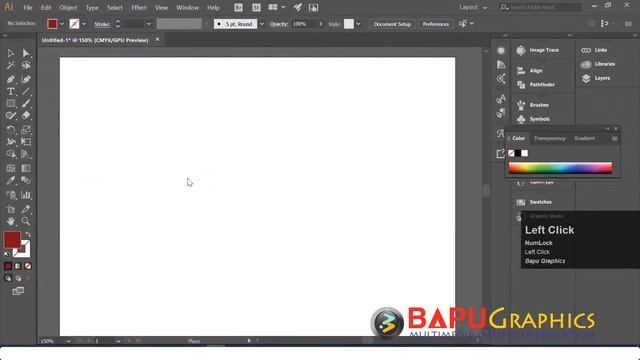Expand the Opacity slider arrow

[321, 24]
